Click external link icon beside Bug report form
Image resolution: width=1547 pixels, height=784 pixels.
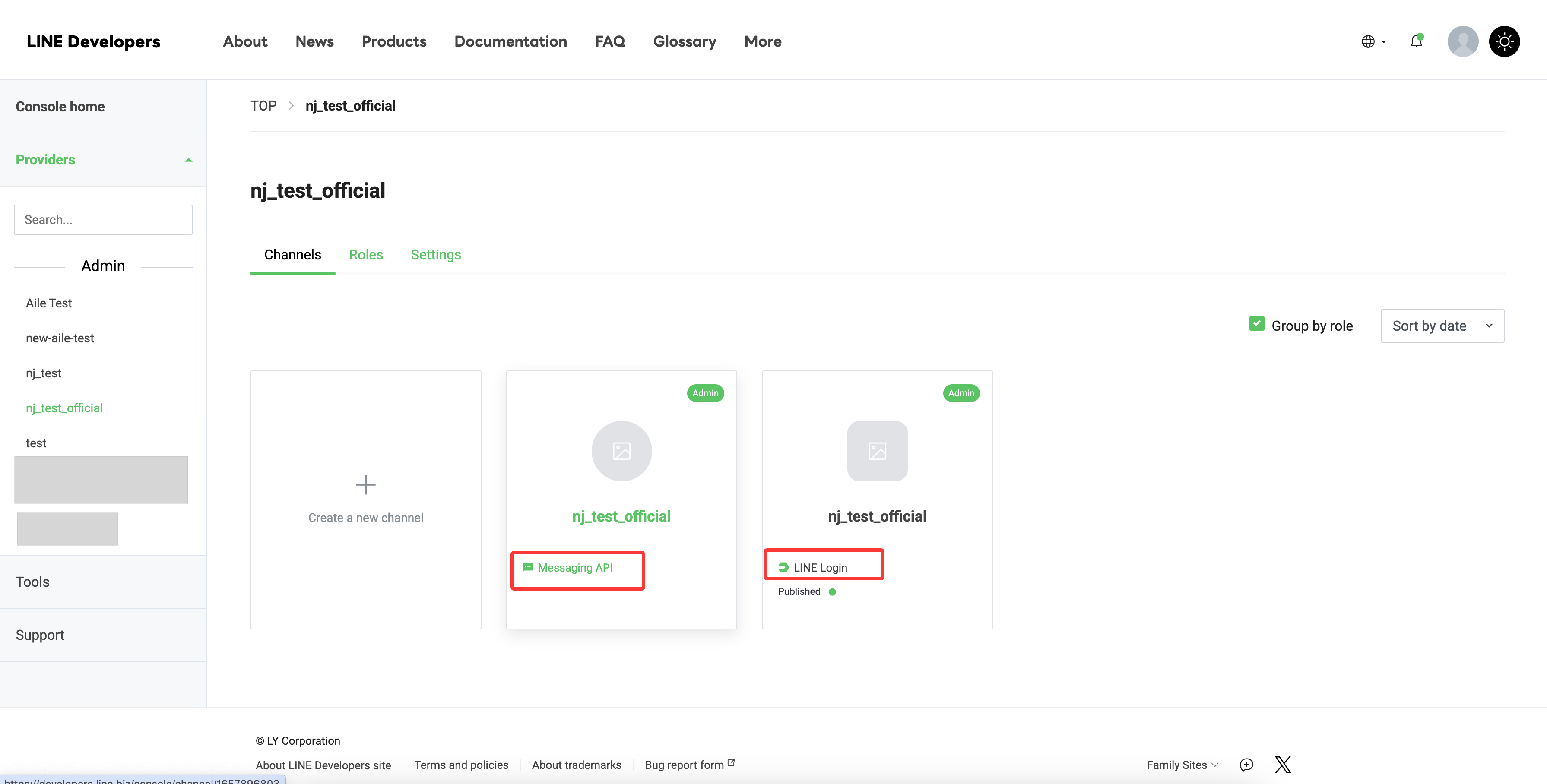tap(731, 762)
